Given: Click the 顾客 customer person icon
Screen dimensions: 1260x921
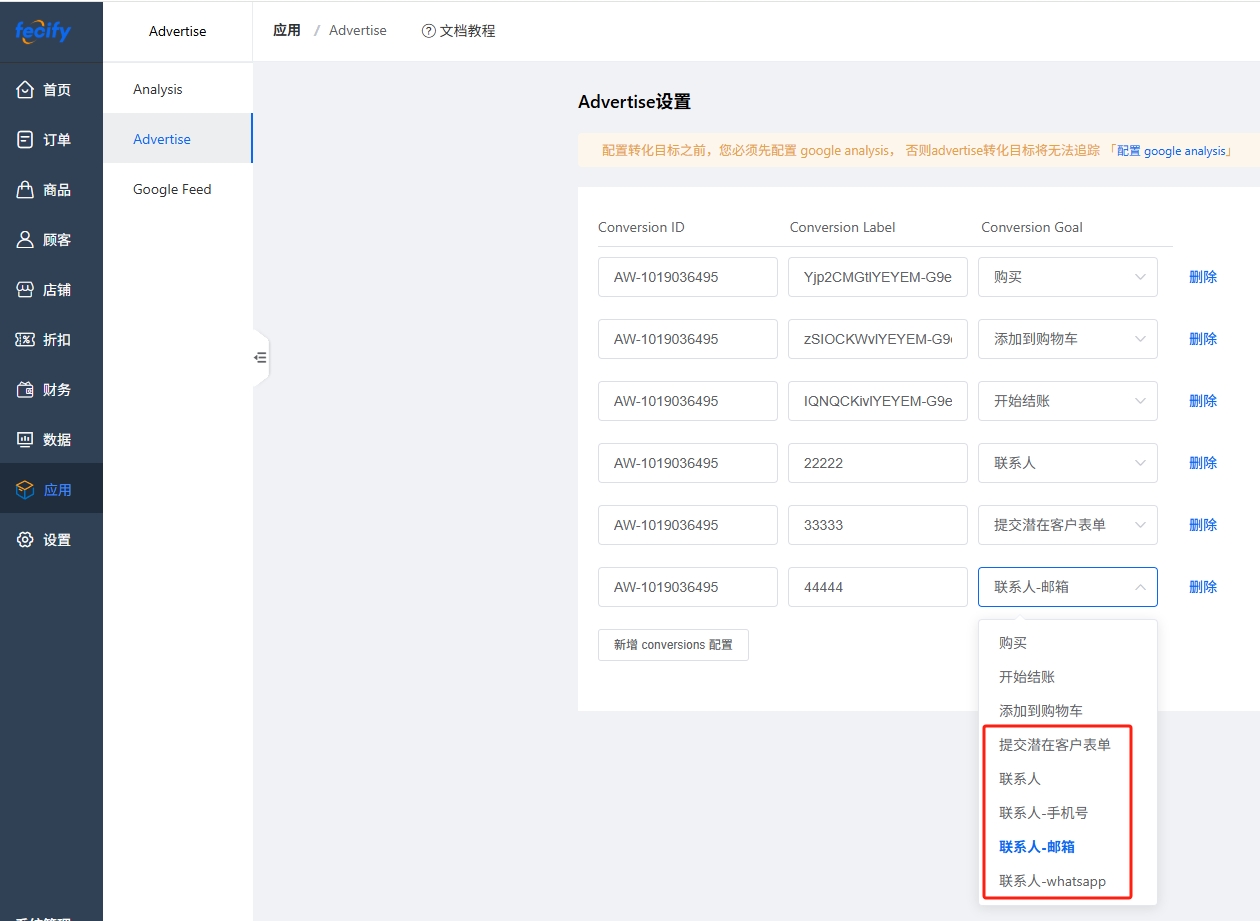Looking at the screenshot, I should point(26,240).
